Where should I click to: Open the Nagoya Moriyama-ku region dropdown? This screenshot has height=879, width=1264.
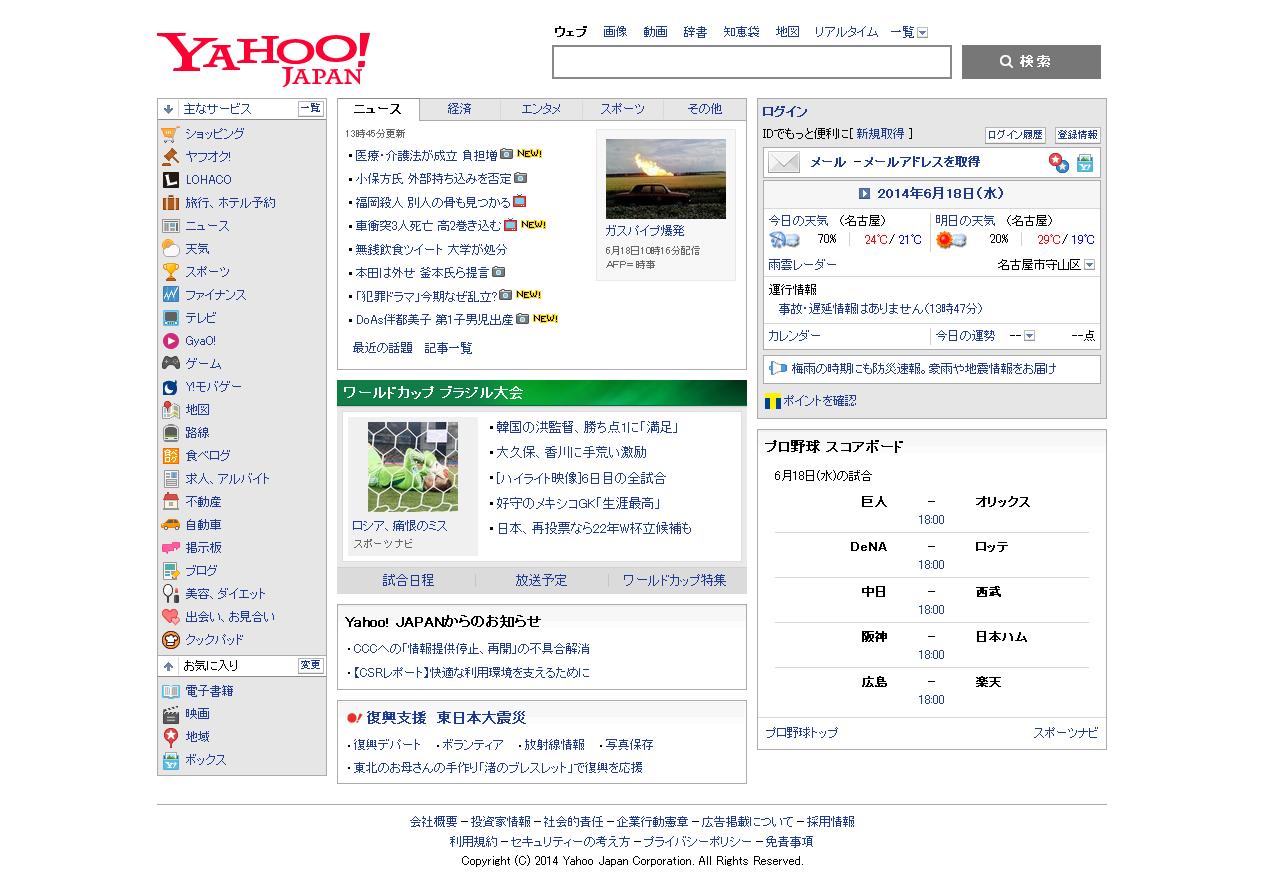(x=1089, y=265)
